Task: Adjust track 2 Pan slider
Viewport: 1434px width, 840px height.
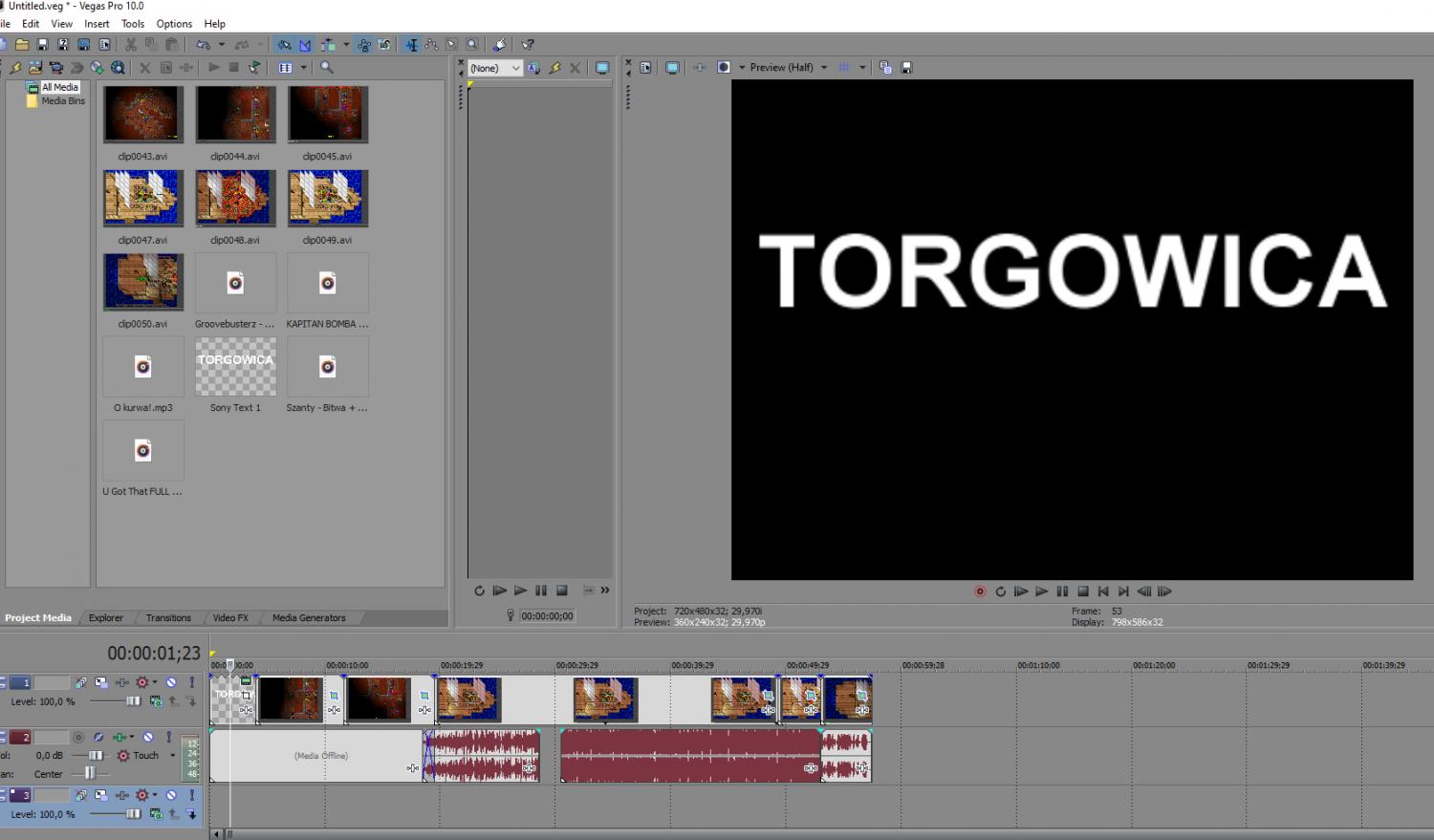Action: [90, 773]
